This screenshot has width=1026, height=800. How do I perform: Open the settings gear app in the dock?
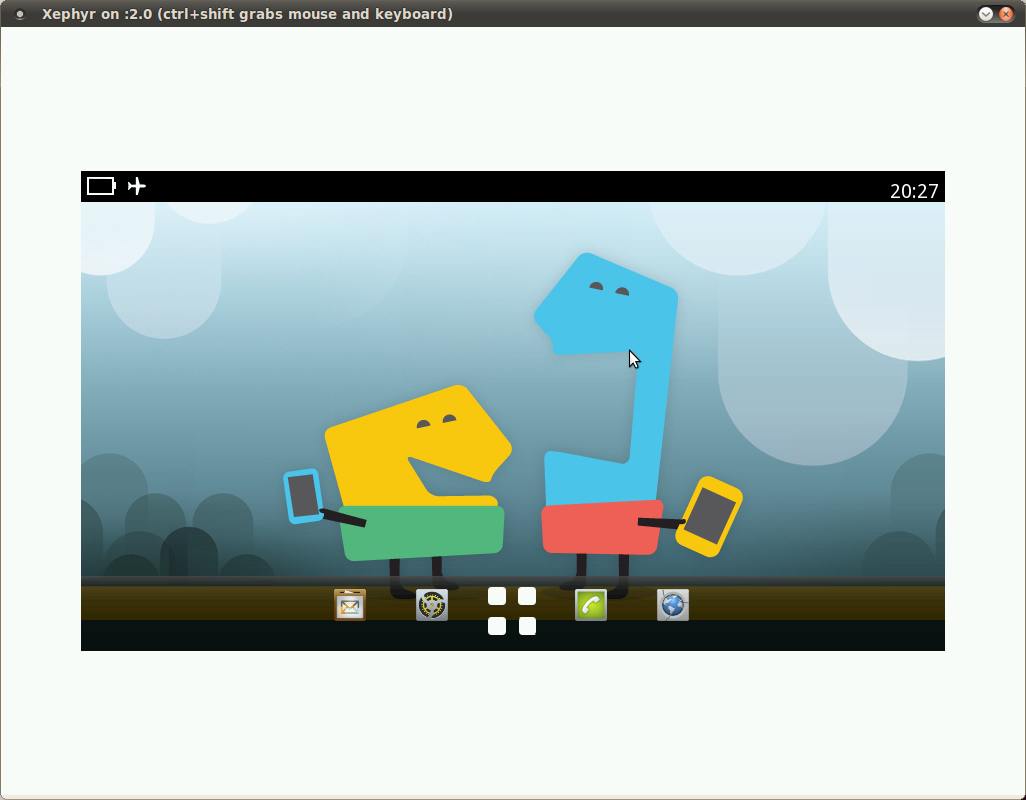click(432, 605)
